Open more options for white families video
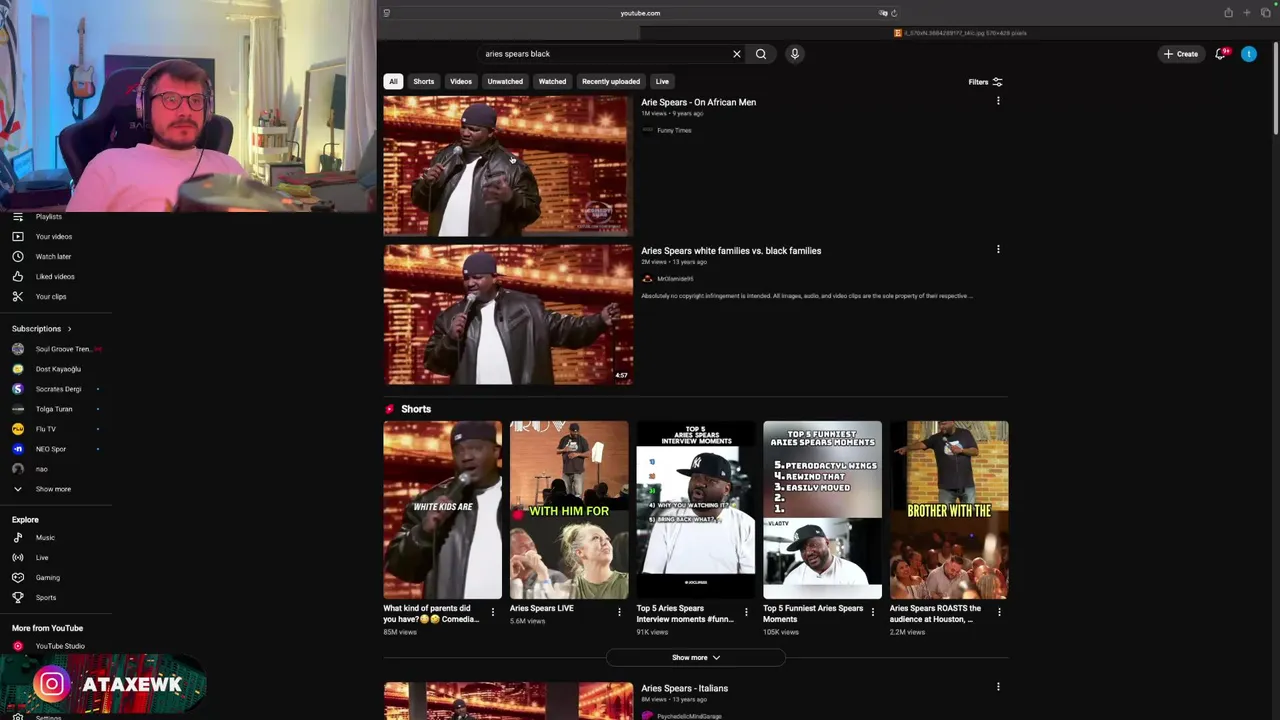1280x720 pixels. click(x=998, y=250)
